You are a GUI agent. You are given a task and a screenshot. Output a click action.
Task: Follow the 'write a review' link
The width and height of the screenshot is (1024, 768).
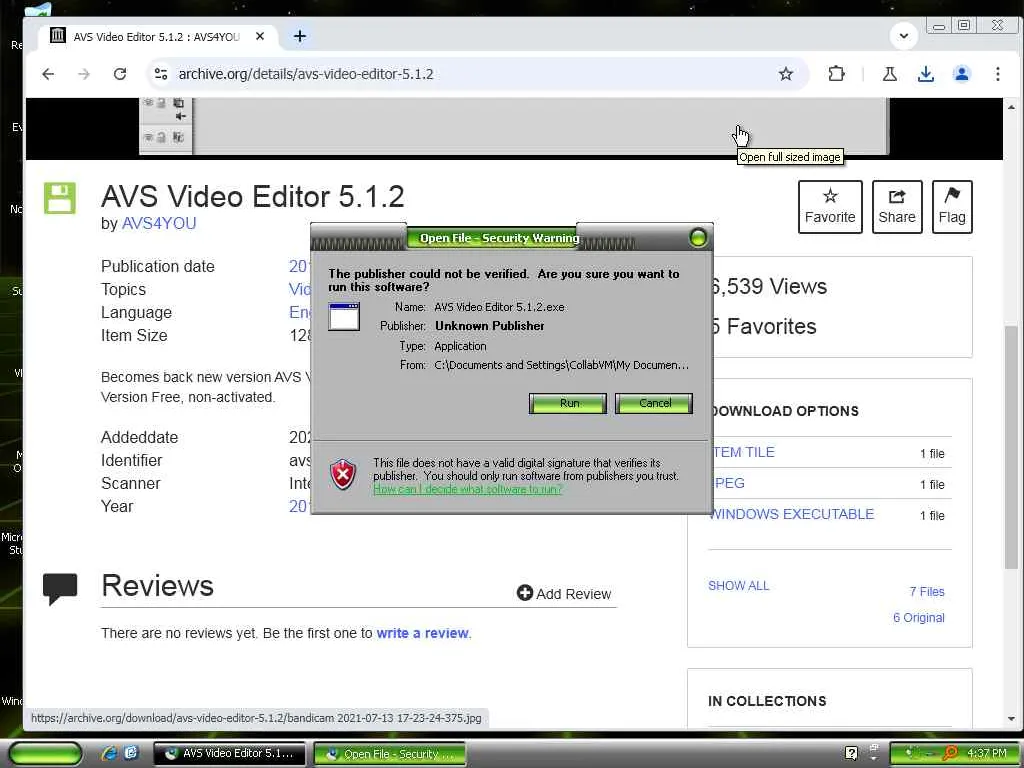coord(423,633)
